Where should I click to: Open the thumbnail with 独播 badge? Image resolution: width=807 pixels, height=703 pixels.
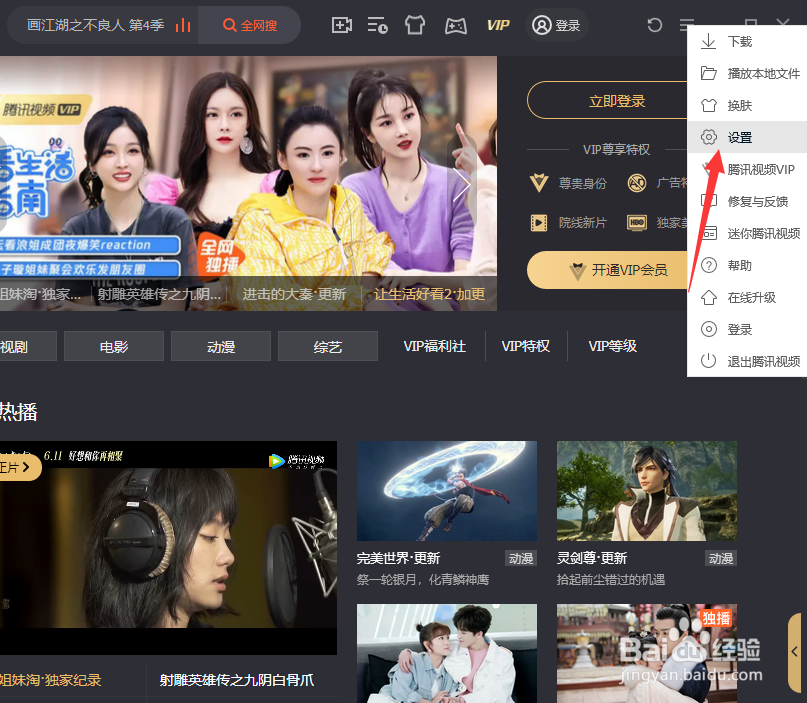point(647,654)
